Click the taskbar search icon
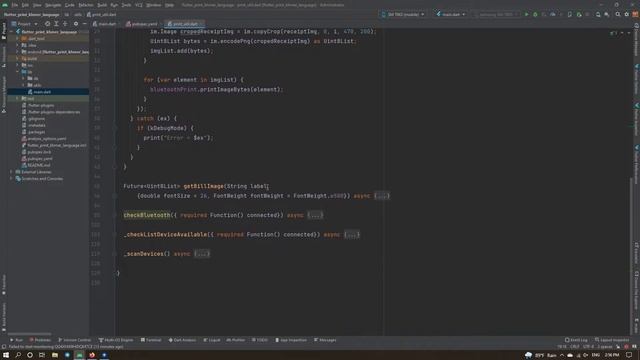Screen dimensions: 640x360 tap(18, 355)
